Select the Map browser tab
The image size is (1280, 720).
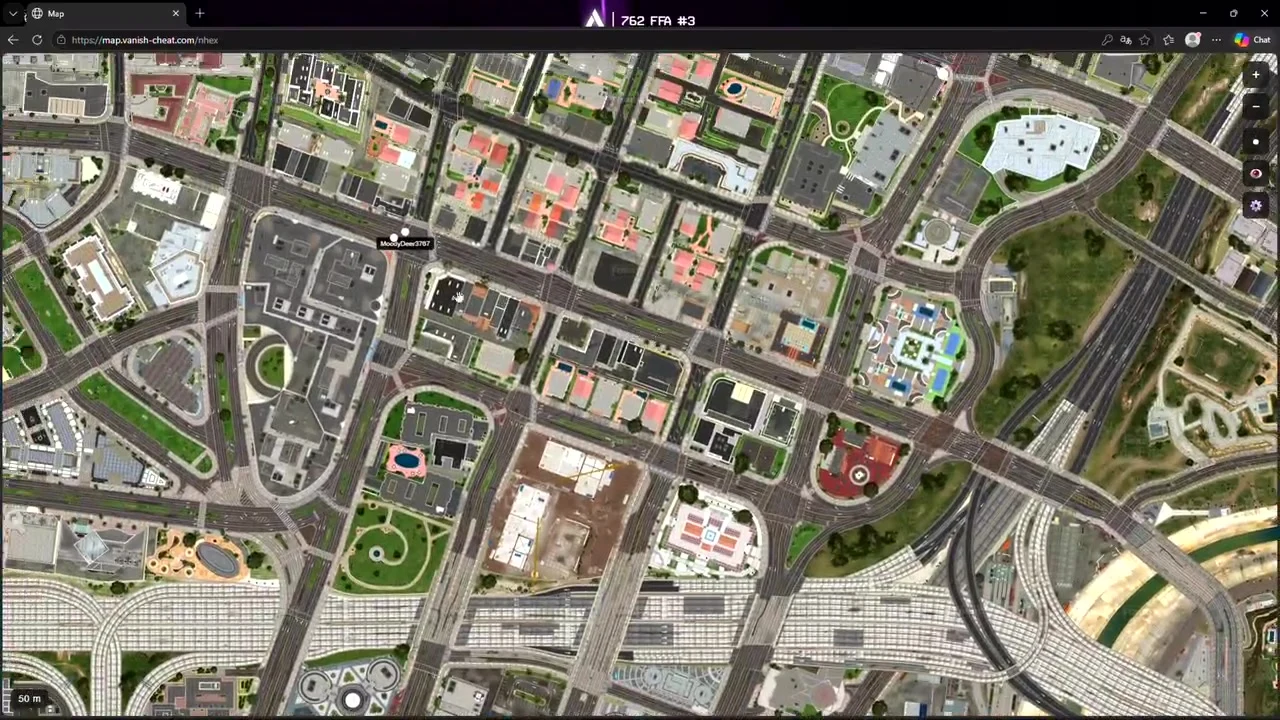click(105, 13)
